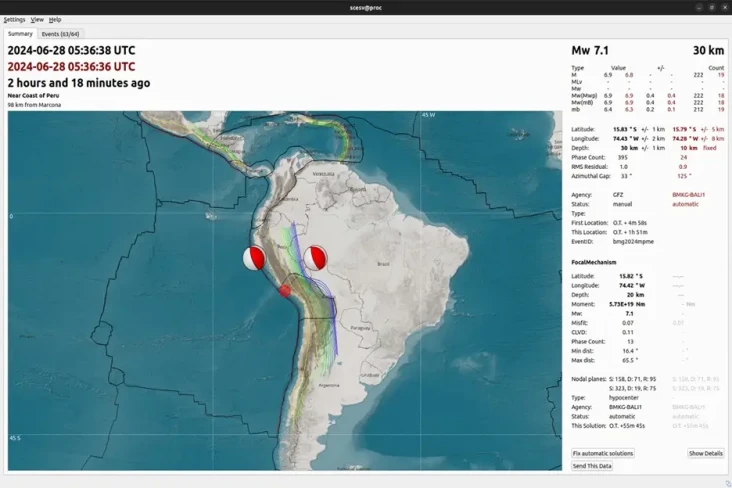This screenshot has height=488, width=732.
Task: Click the FocalMechanism section heading
Action: (594, 262)
